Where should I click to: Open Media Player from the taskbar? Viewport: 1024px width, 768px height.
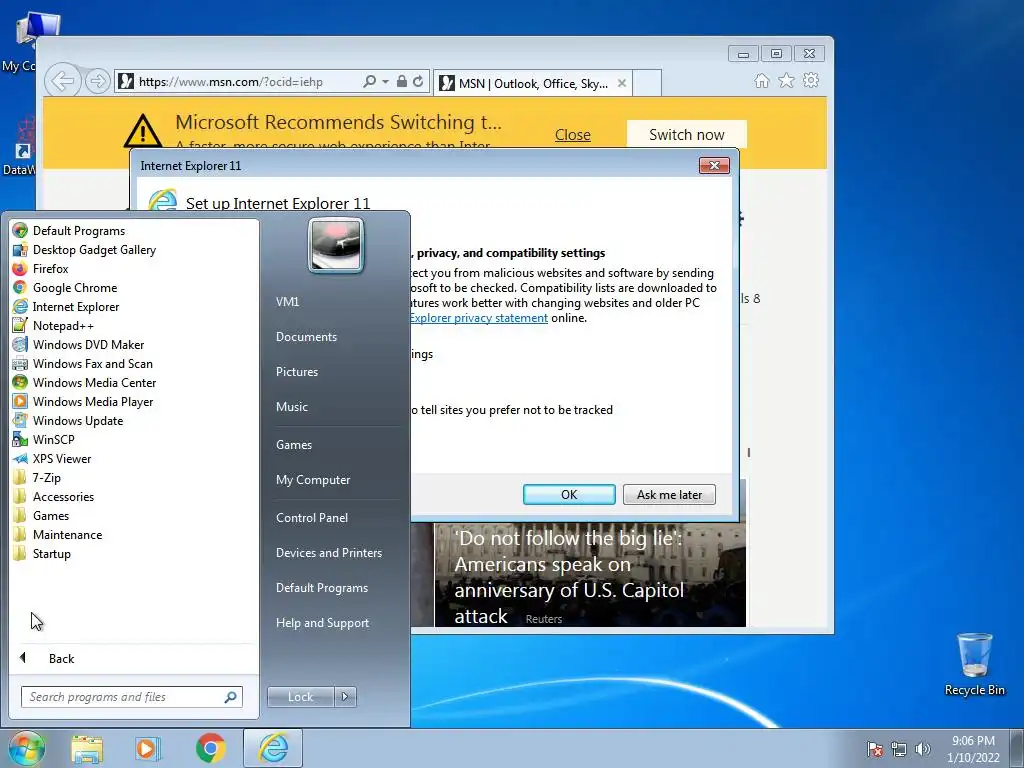[148, 748]
